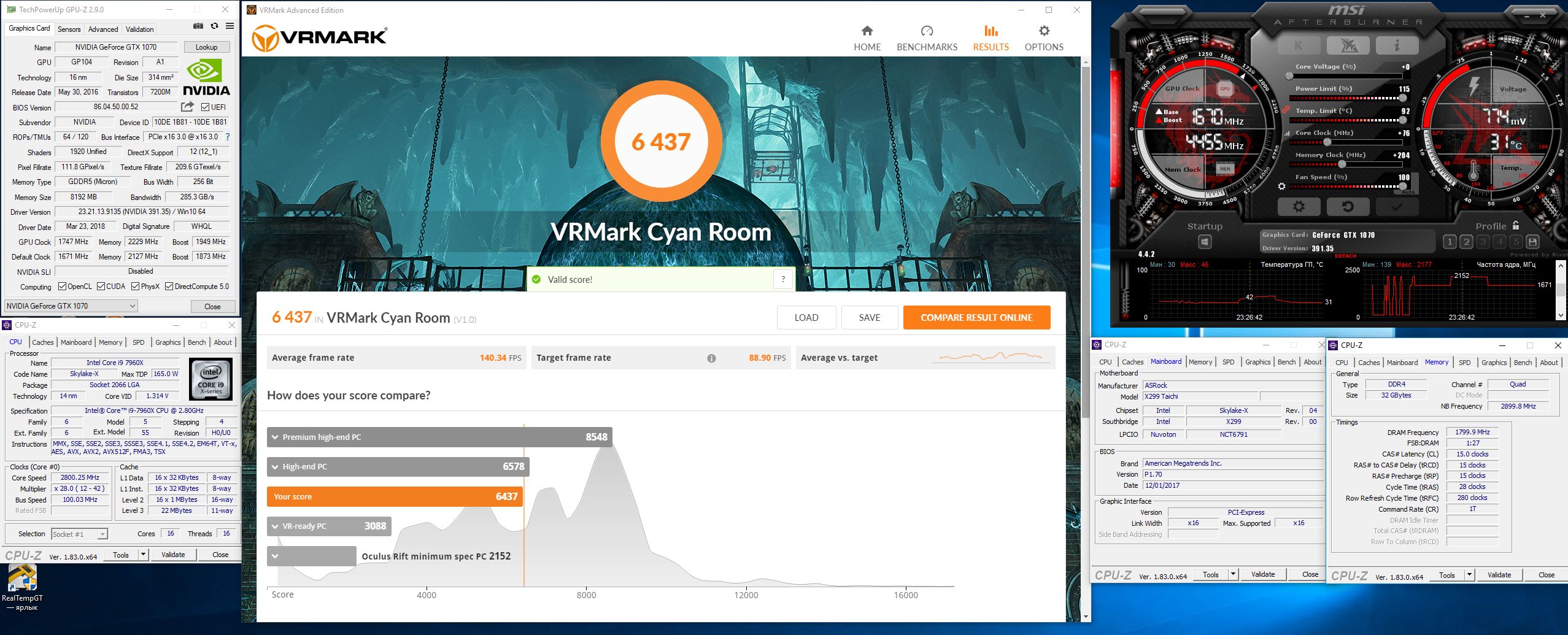Open Tools dropdown arrow in Mainboard CPU-Z
Viewport: 1568px width, 635px height.
pyautogui.click(x=1233, y=574)
